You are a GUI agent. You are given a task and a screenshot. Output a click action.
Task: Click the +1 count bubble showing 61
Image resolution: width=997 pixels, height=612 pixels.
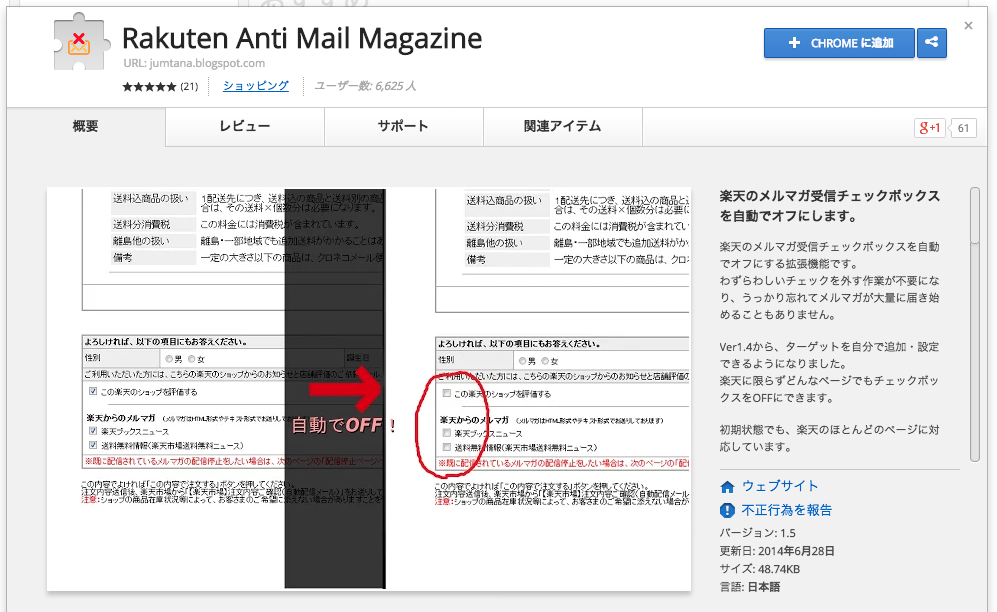click(x=963, y=128)
